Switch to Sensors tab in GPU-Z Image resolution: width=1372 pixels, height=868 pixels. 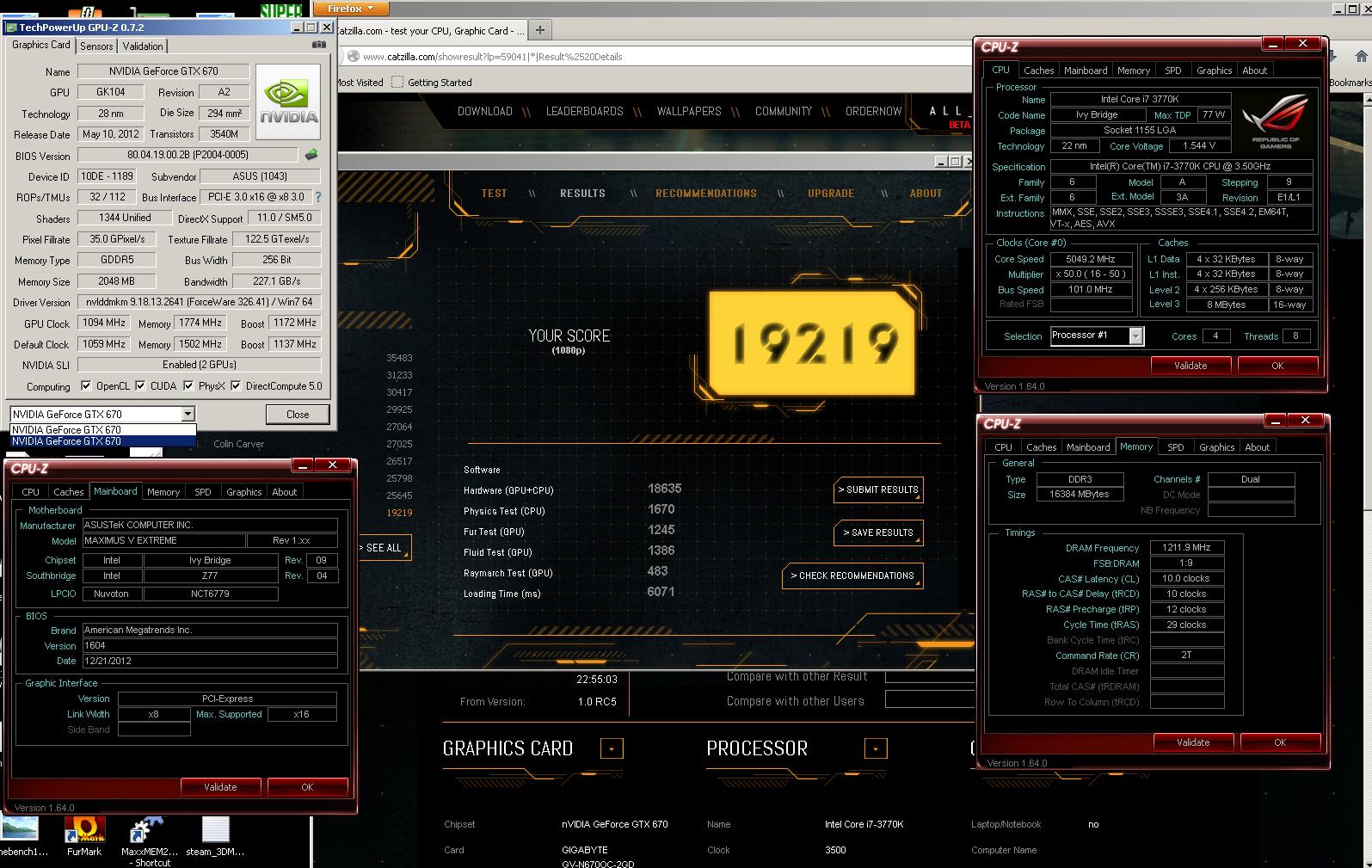[96, 46]
